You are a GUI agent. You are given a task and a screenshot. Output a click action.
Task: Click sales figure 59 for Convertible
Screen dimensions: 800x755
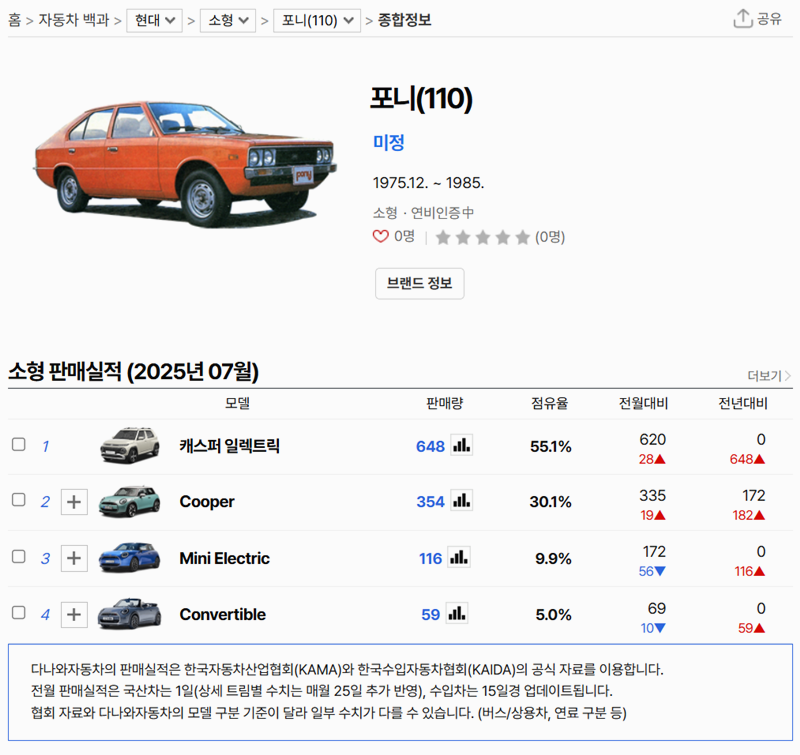point(431,615)
